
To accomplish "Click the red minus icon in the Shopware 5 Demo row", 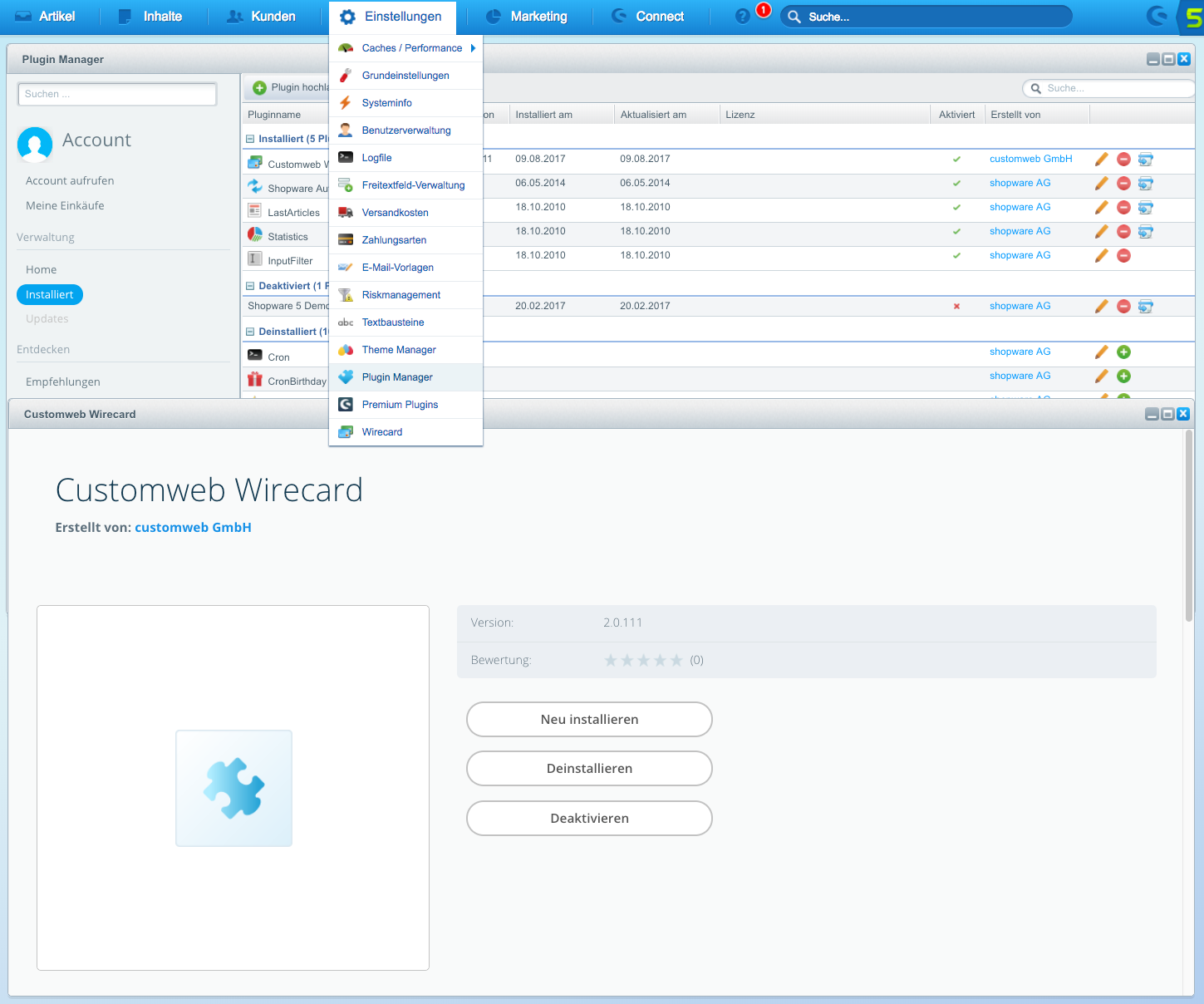I will 1123,307.
